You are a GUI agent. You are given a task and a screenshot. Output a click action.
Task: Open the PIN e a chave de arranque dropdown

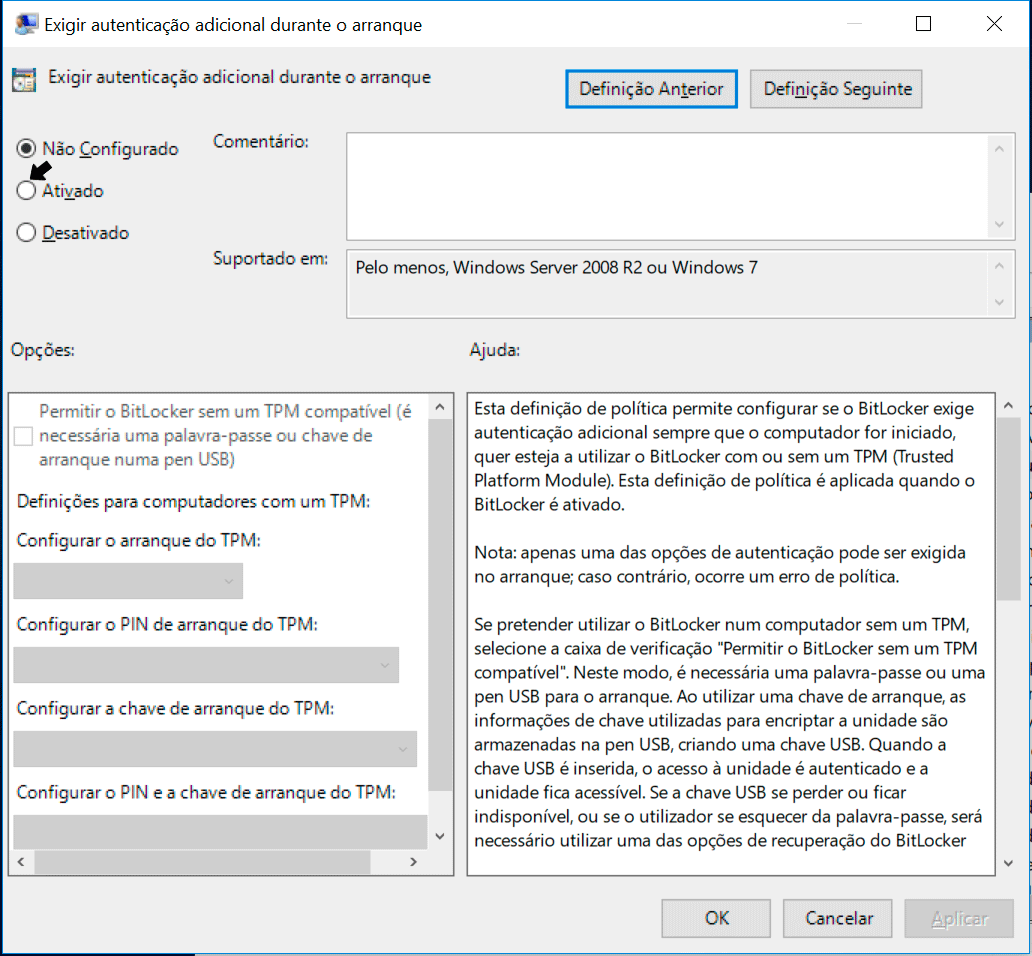coord(220,832)
